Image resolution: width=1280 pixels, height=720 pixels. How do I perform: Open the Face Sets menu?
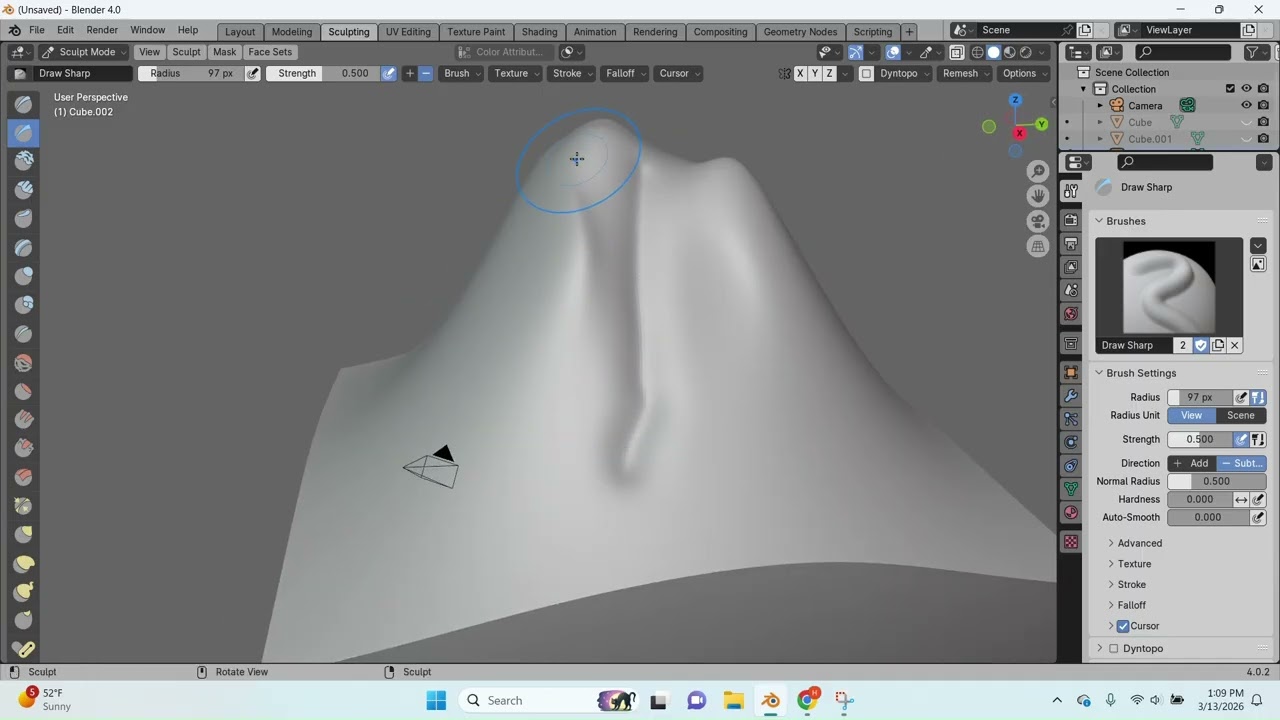[270, 52]
